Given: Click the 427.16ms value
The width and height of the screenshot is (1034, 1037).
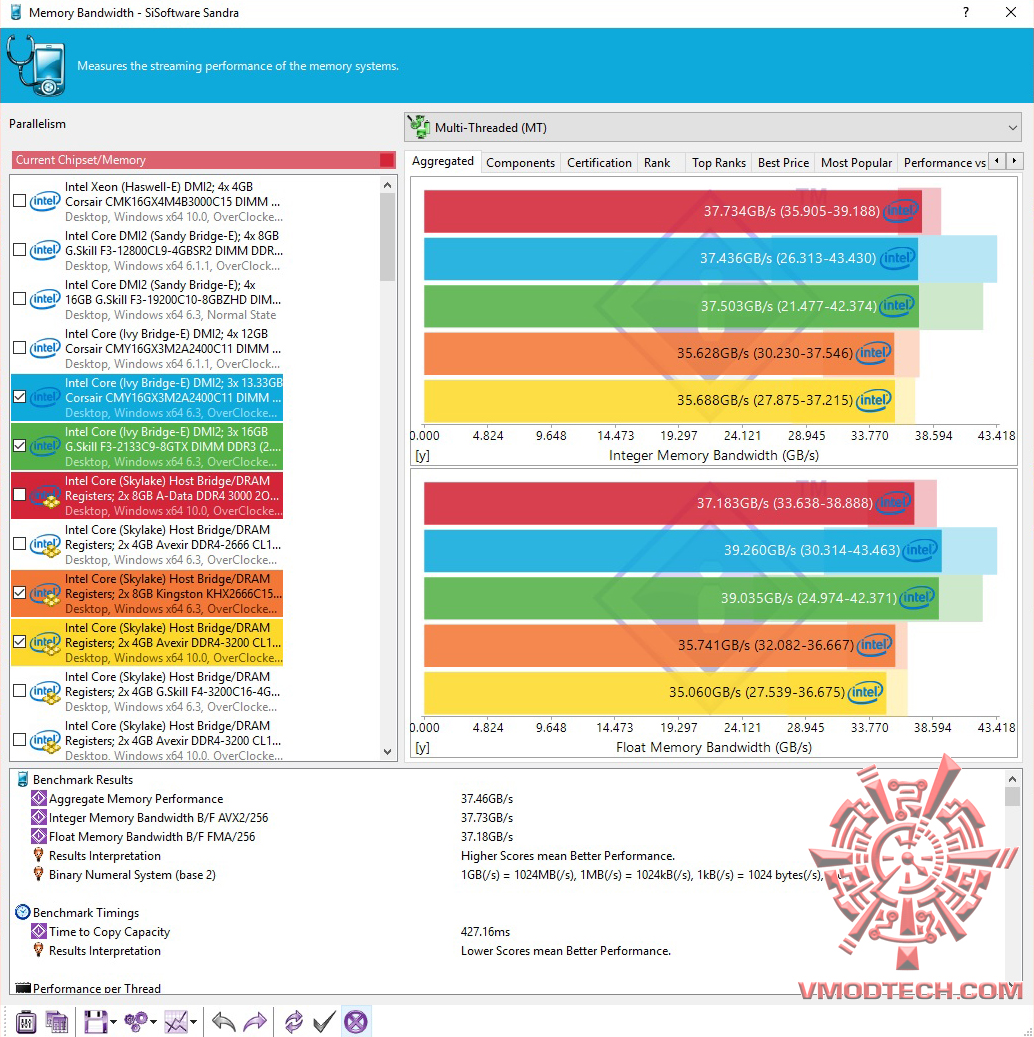Looking at the screenshot, I should (486, 931).
